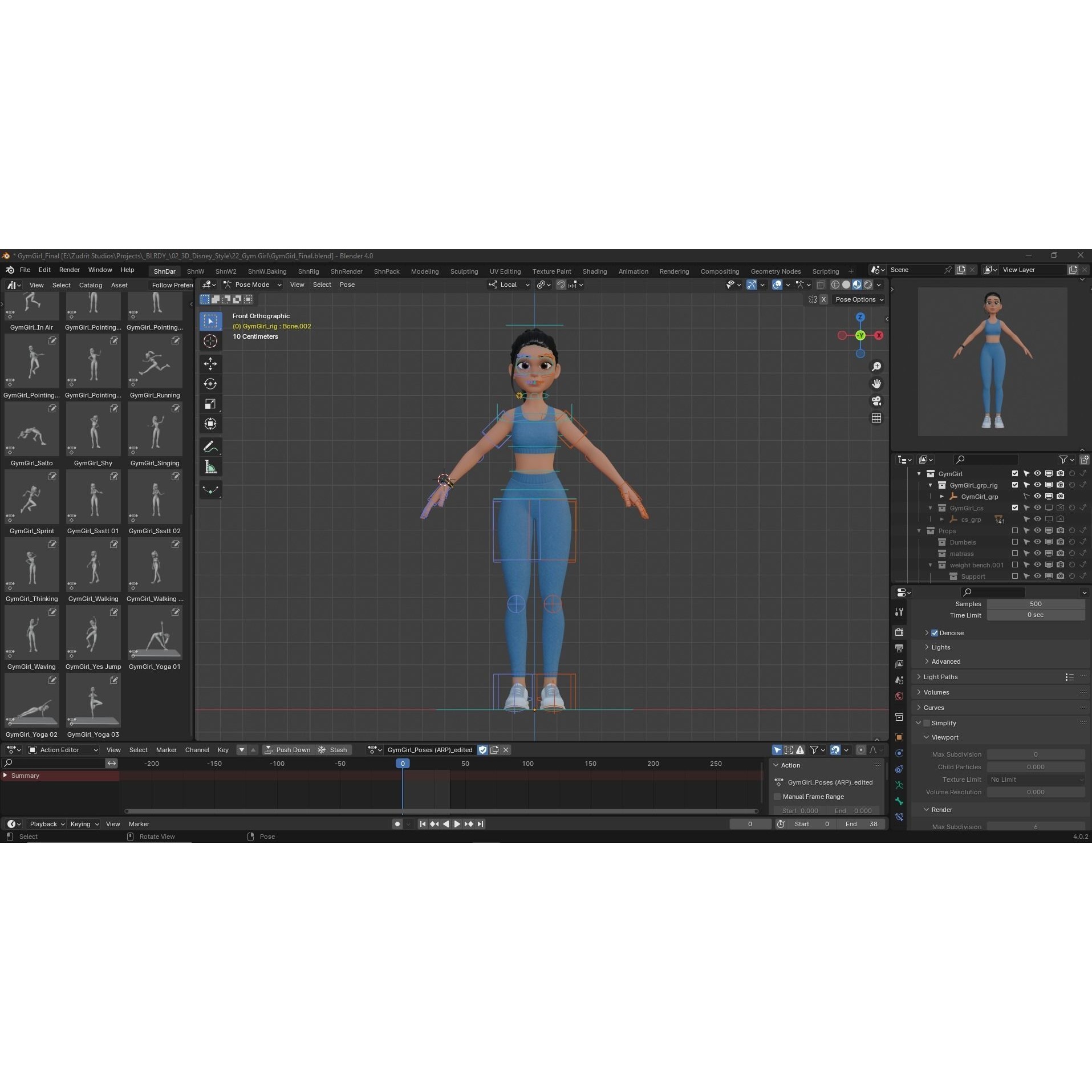Enable the Props collection checkbox
This screenshot has height=1092, width=1092.
pyautogui.click(x=1015, y=530)
